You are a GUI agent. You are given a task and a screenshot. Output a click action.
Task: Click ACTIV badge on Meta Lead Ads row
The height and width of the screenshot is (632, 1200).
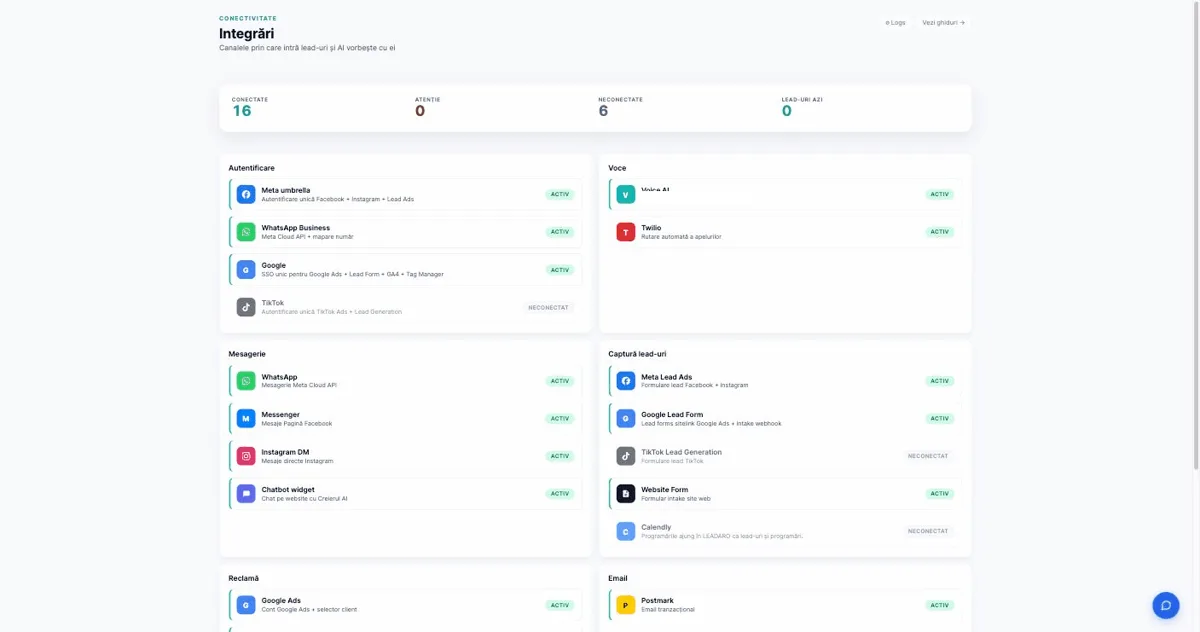pos(940,381)
